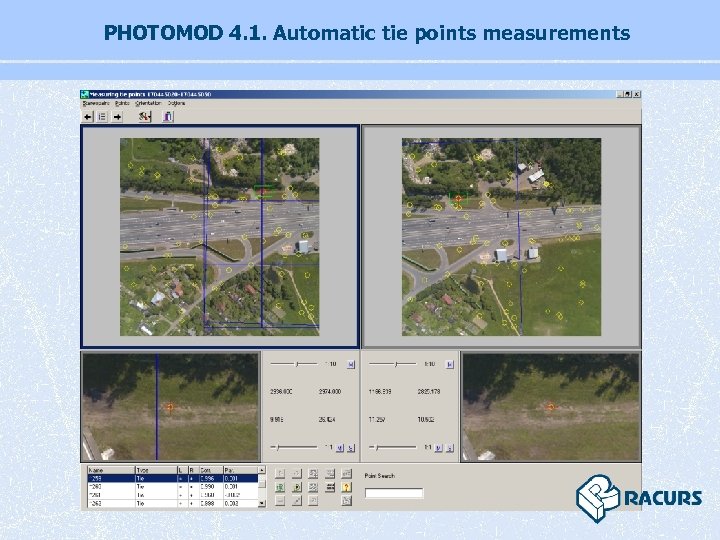
Task: Click the fifth icon in top button row
Action: click(347, 473)
